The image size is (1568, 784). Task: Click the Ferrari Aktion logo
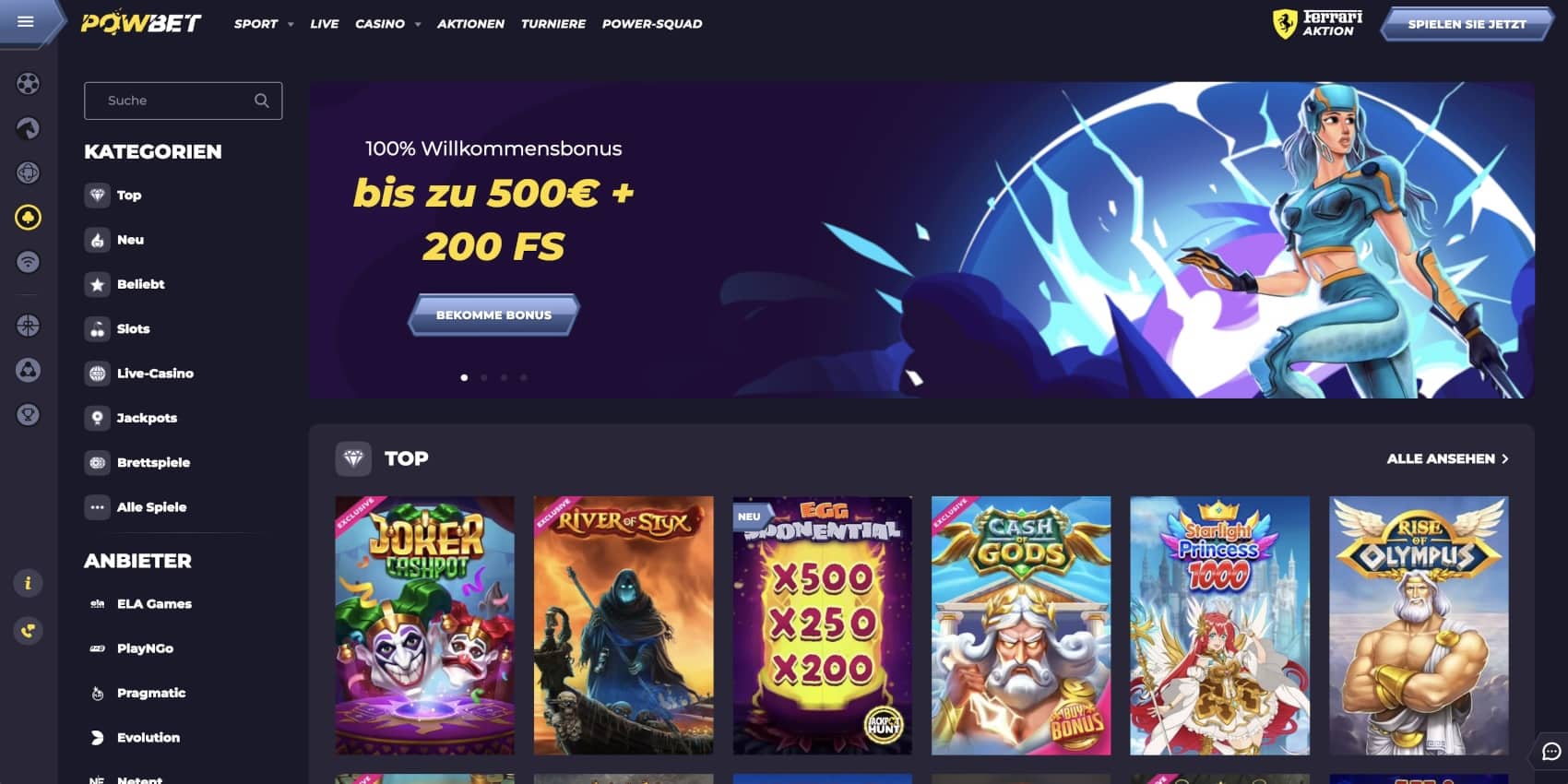tap(1317, 23)
